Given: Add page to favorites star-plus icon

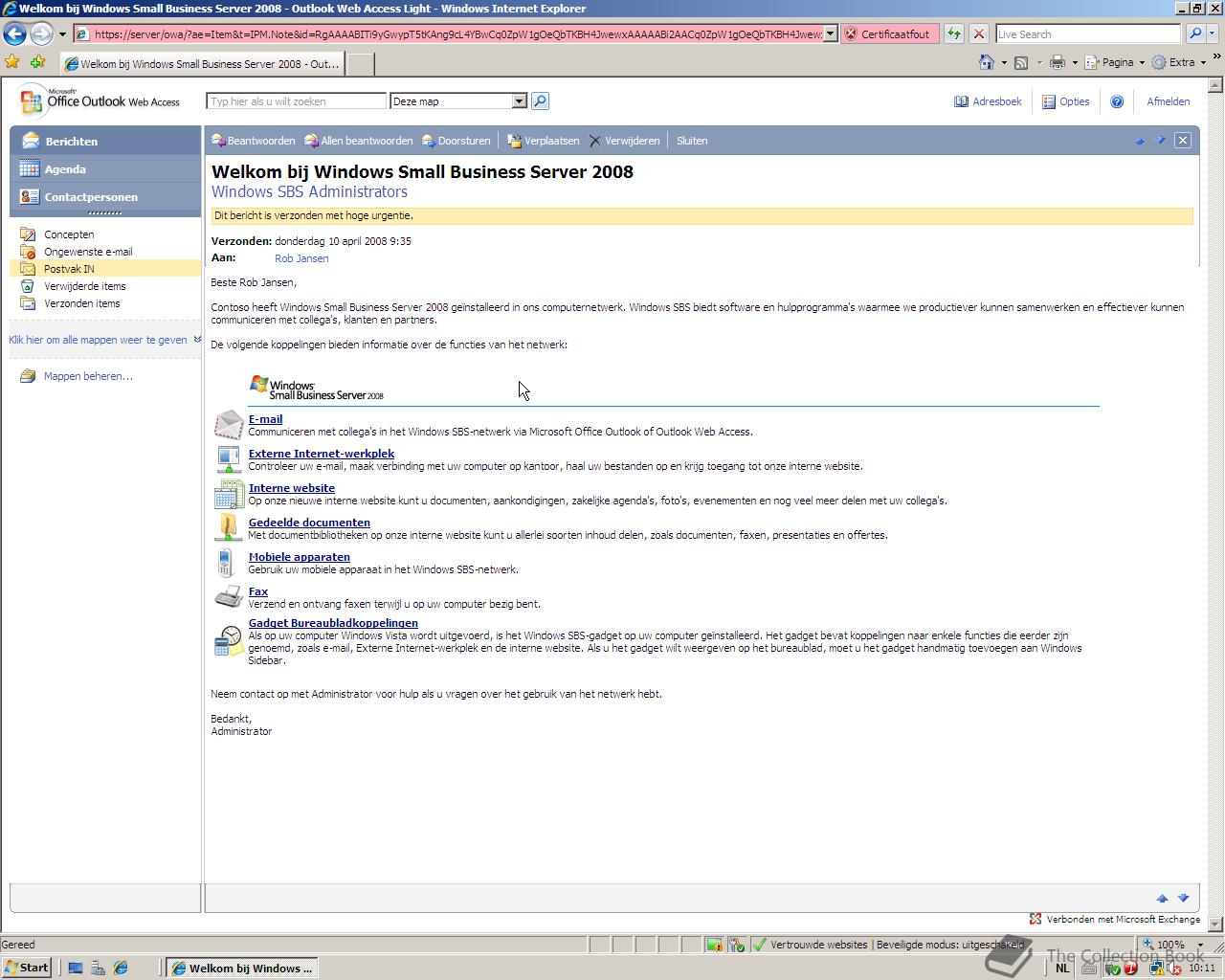Looking at the screenshot, I should coord(37,62).
